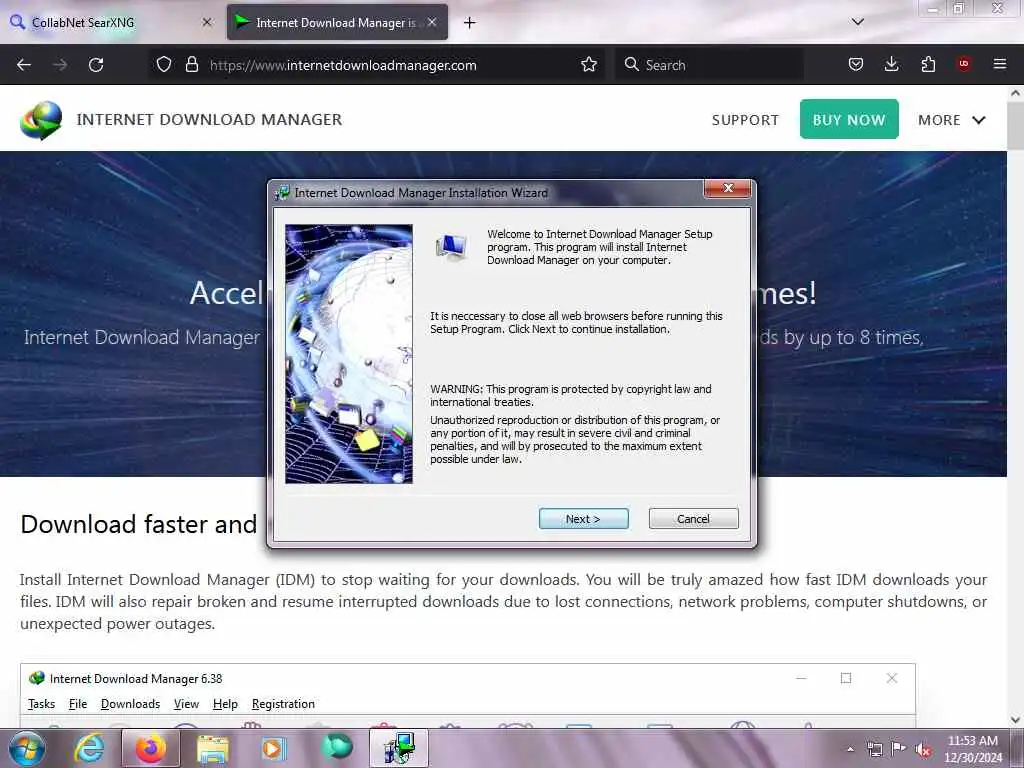The width and height of the screenshot is (1024, 768).
Task: Bookmark this page with the star
Action: (588, 65)
